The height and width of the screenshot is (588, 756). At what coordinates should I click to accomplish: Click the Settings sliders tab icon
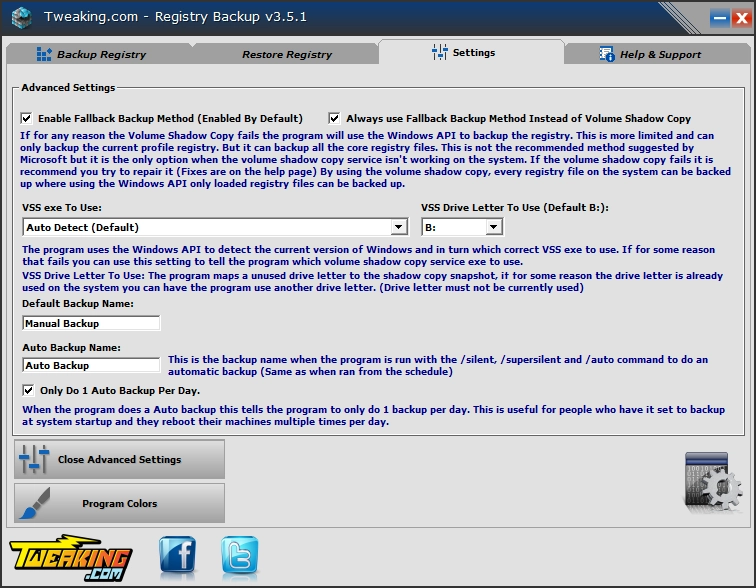439,52
